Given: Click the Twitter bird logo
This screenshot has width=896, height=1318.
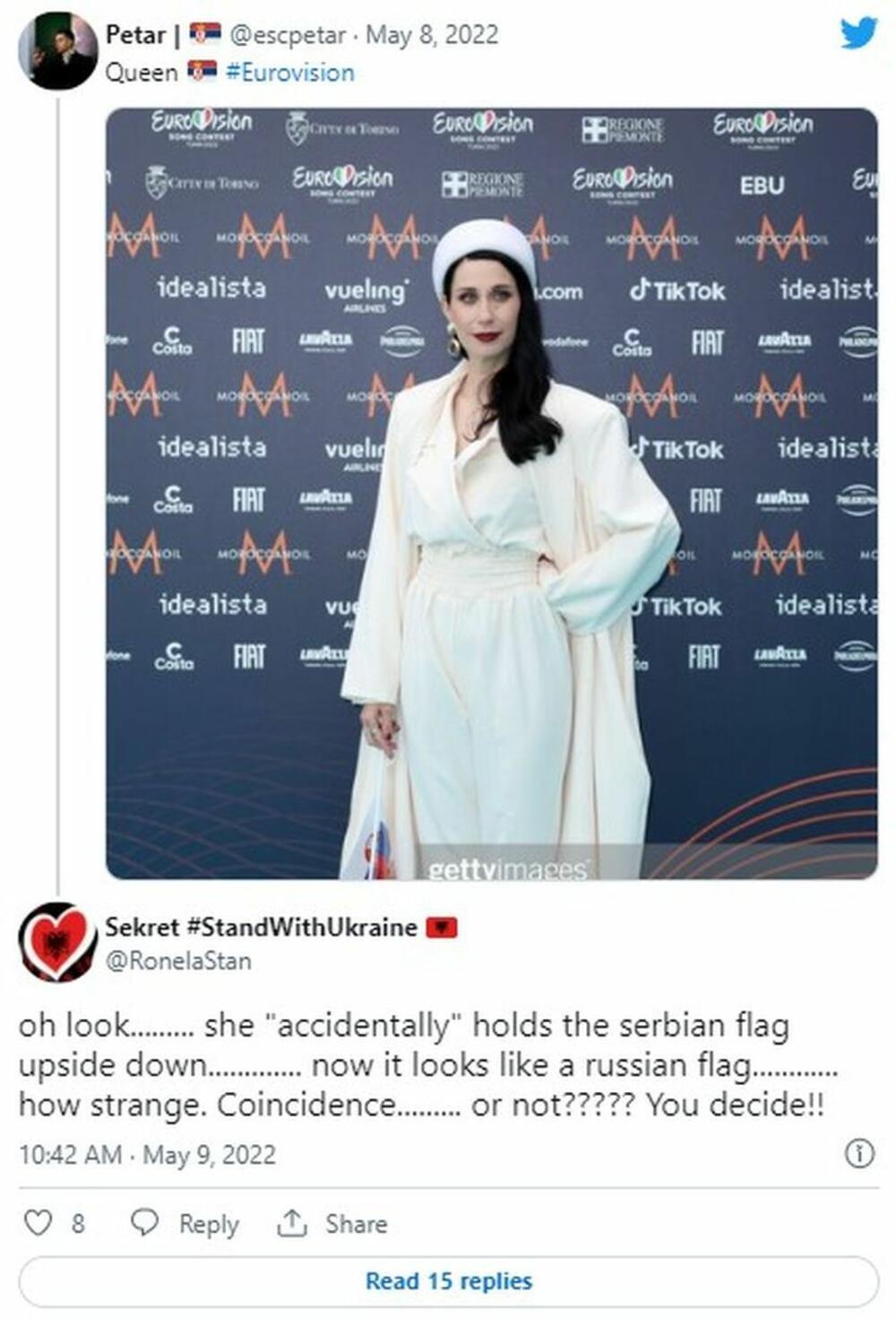Looking at the screenshot, I should point(858,34).
